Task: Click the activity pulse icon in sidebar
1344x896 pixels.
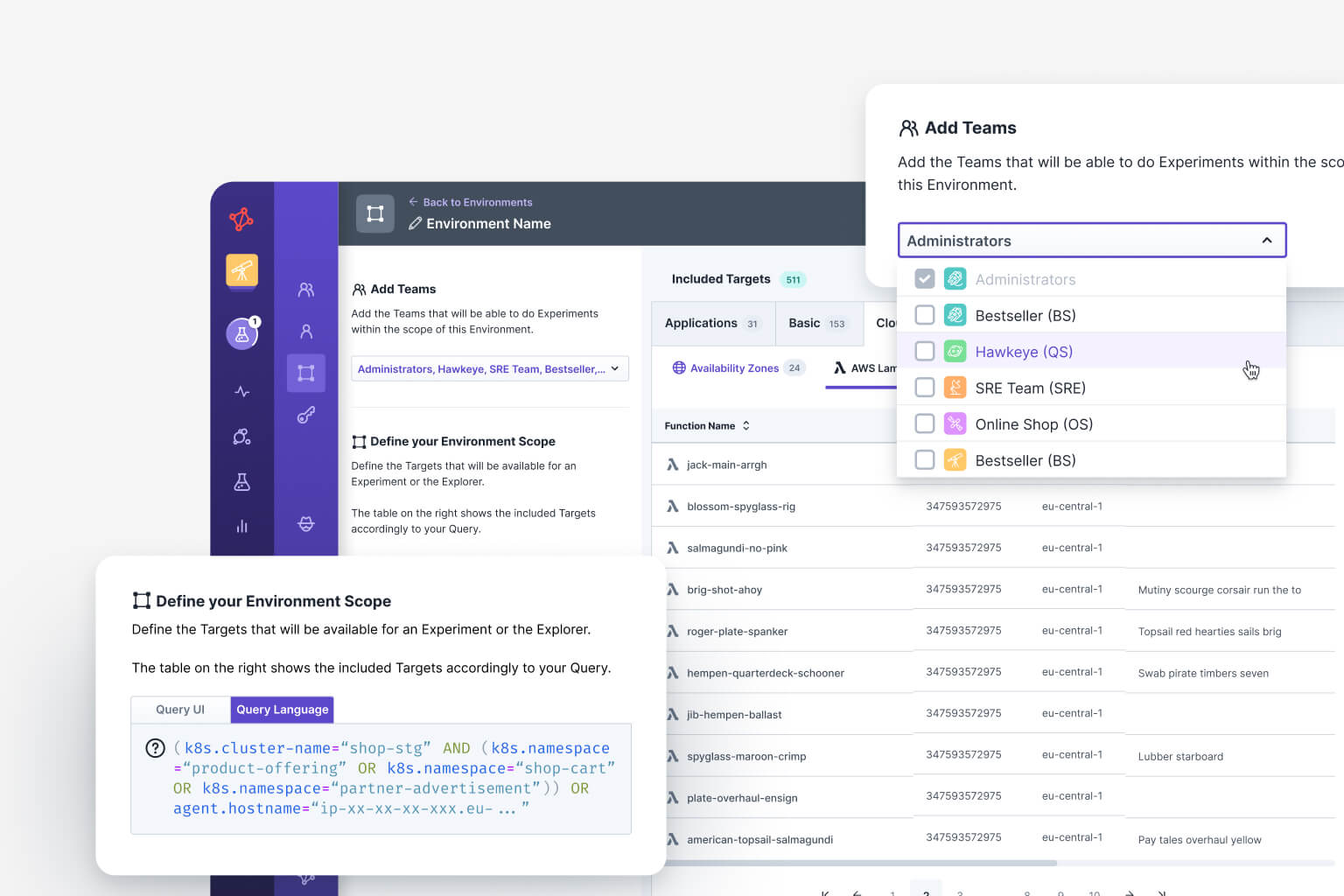Action: (242, 392)
